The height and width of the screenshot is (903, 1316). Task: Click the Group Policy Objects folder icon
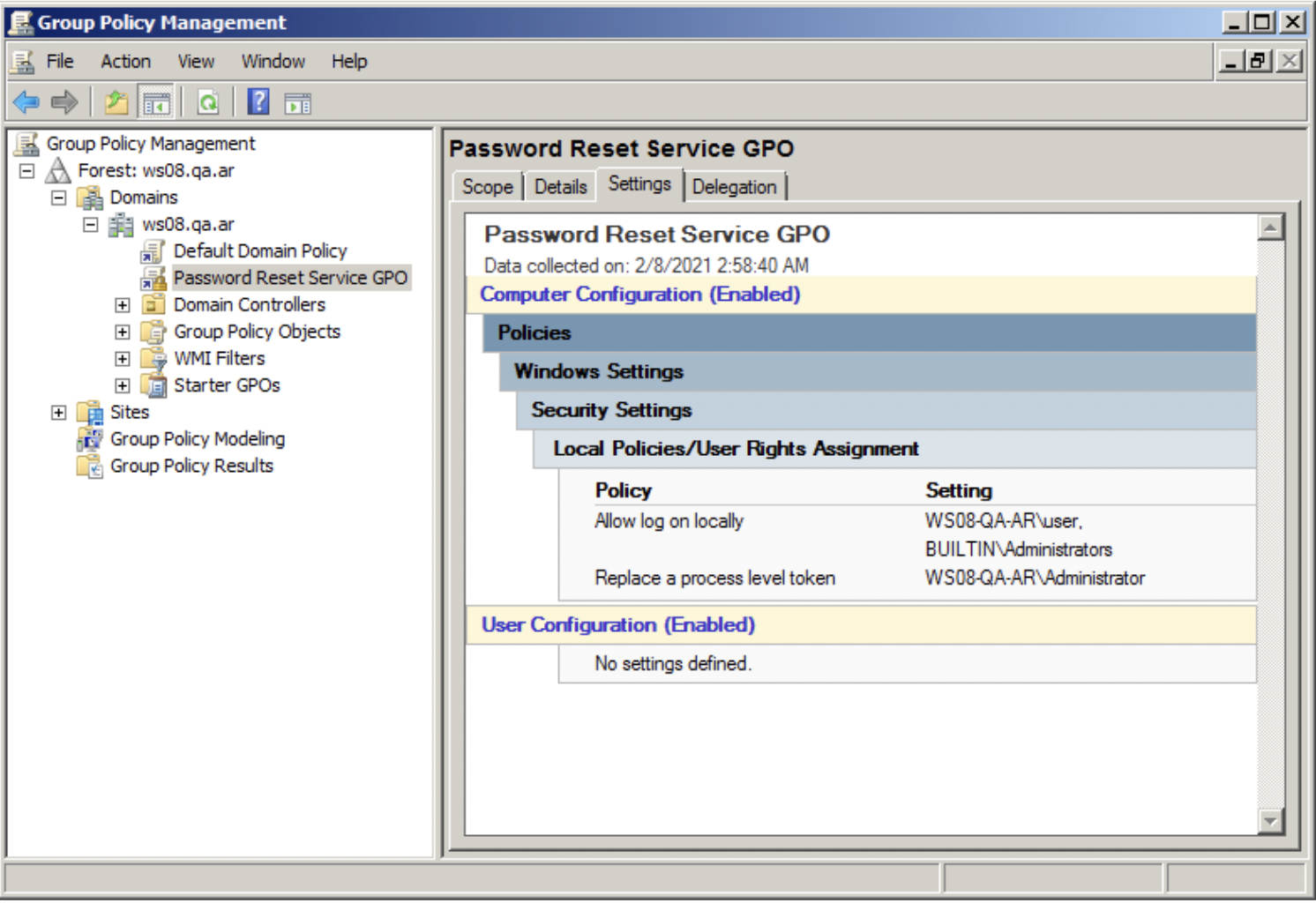[x=153, y=332]
